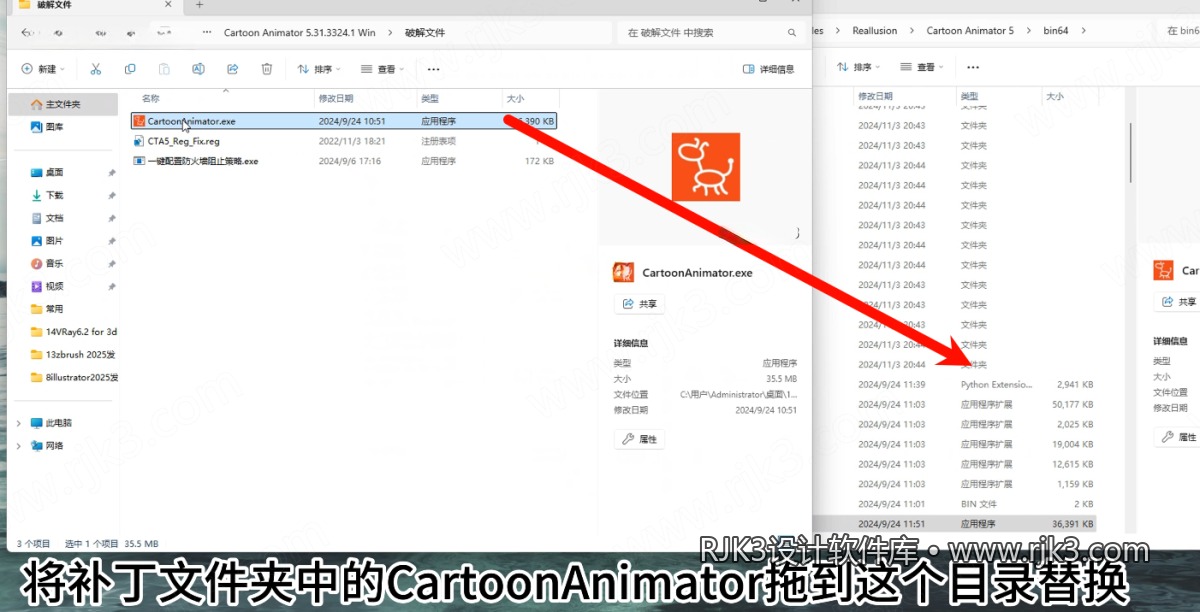The height and width of the screenshot is (612, 1200).
Task: Click the Cartoon Animator 5.31.3324.1 Win breadcrumb
Action: (x=300, y=33)
